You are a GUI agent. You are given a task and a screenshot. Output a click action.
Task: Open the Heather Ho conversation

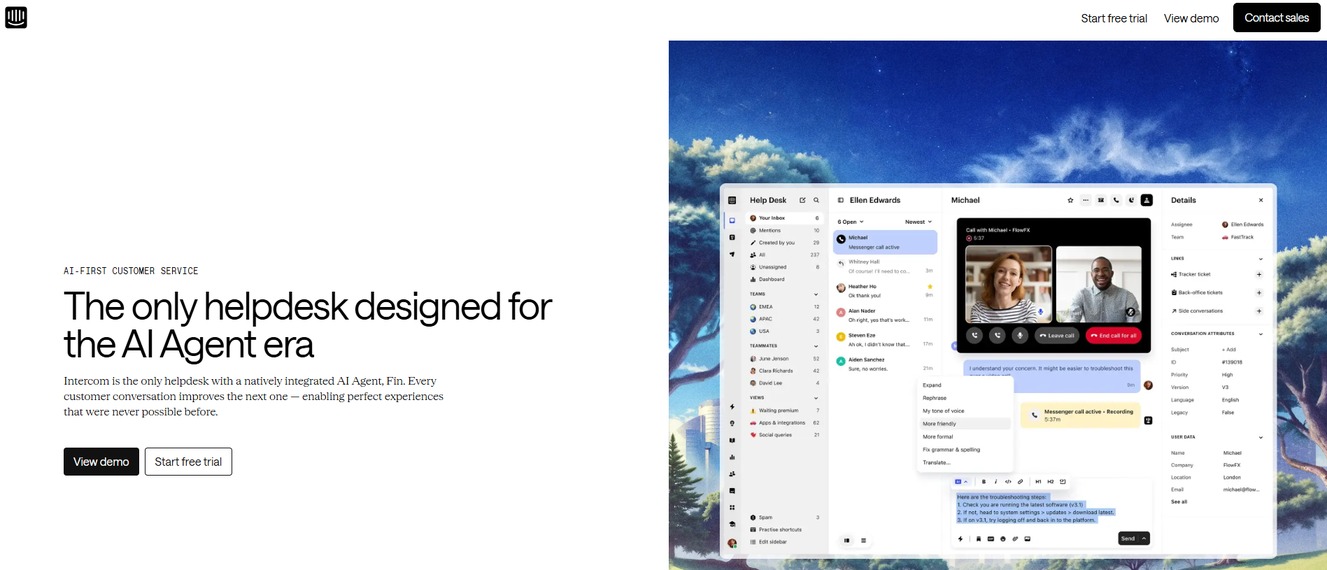(885, 291)
